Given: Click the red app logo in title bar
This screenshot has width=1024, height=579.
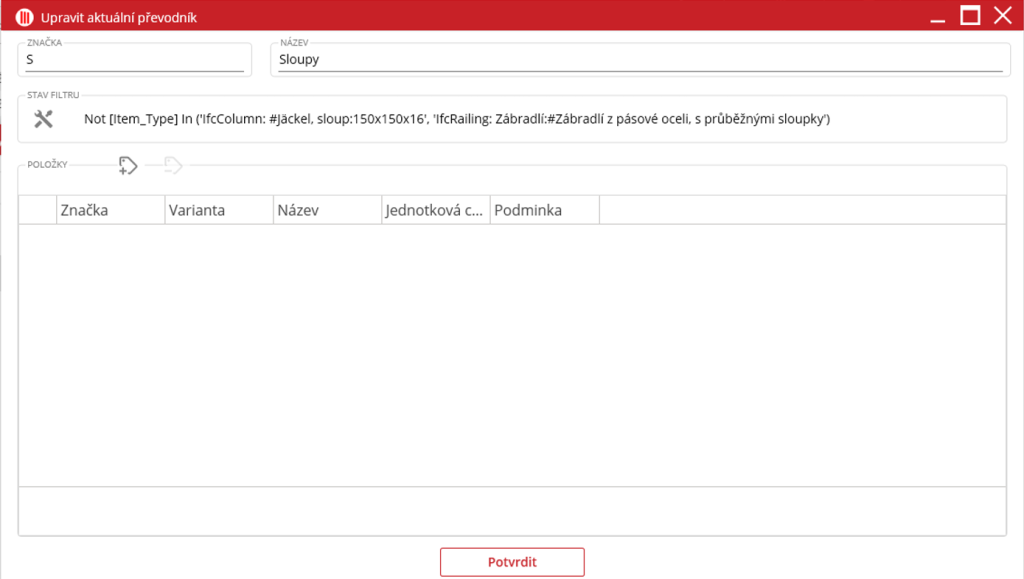Looking at the screenshot, I should [x=25, y=16].
